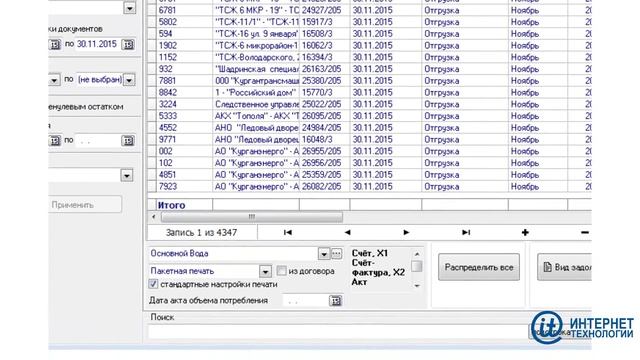Select 'Счёт-фактура, Х2' in print list
The height and width of the screenshot is (360, 640).
[x=378, y=268]
